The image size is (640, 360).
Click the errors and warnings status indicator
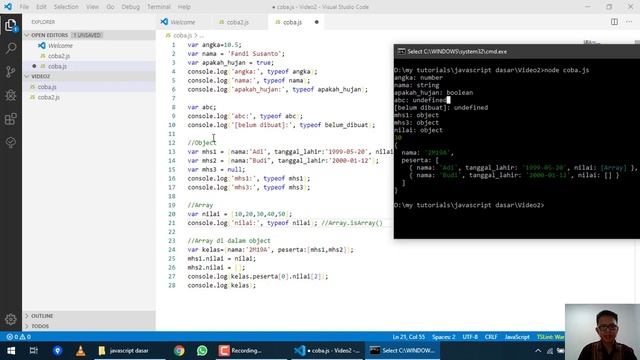point(19,337)
